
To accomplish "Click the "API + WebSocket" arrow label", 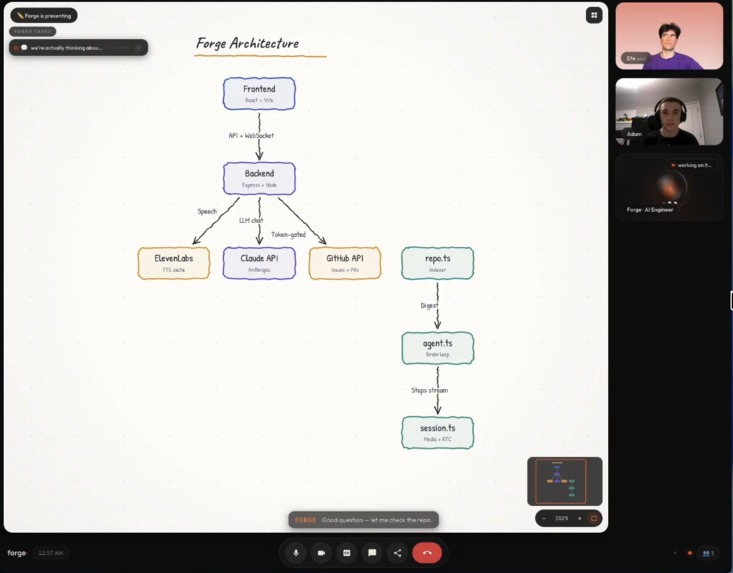I will [x=251, y=136].
